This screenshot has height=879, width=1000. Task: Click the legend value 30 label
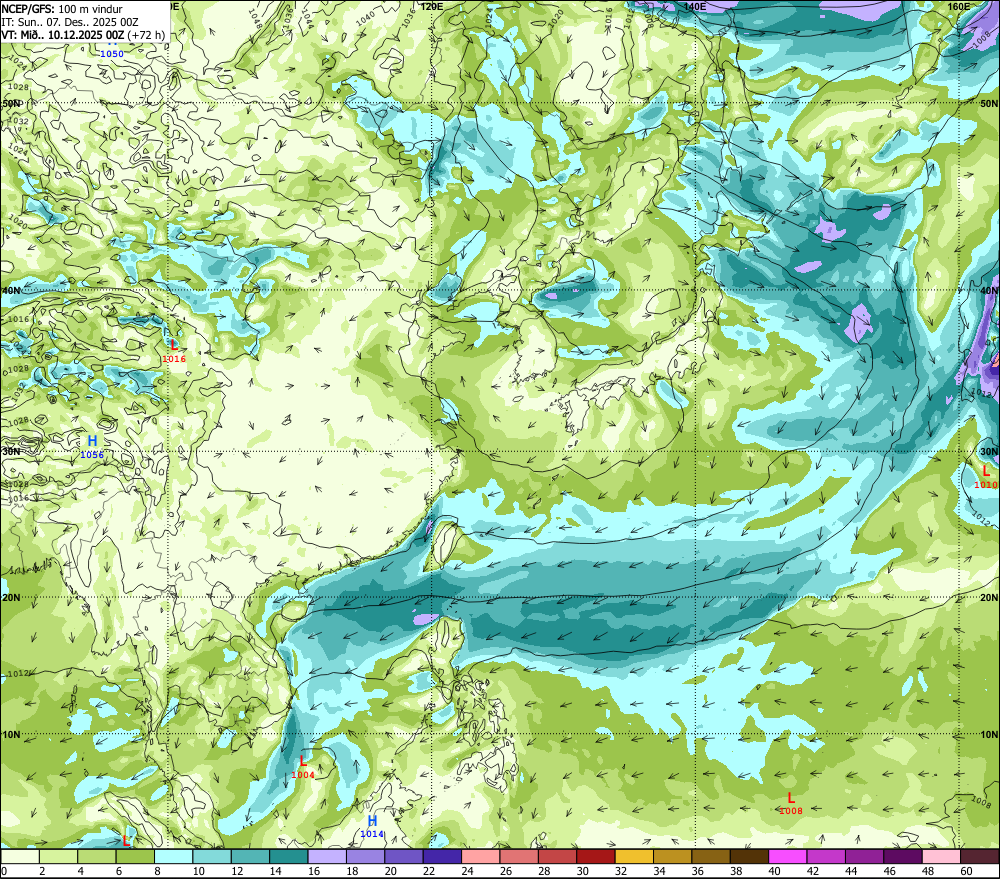[x=582, y=871]
